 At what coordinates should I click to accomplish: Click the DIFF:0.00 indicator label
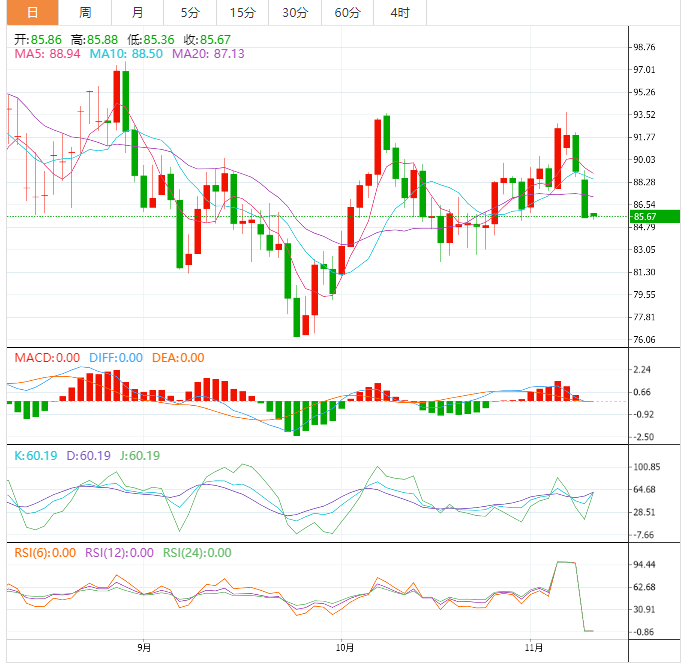pos(116,358)
